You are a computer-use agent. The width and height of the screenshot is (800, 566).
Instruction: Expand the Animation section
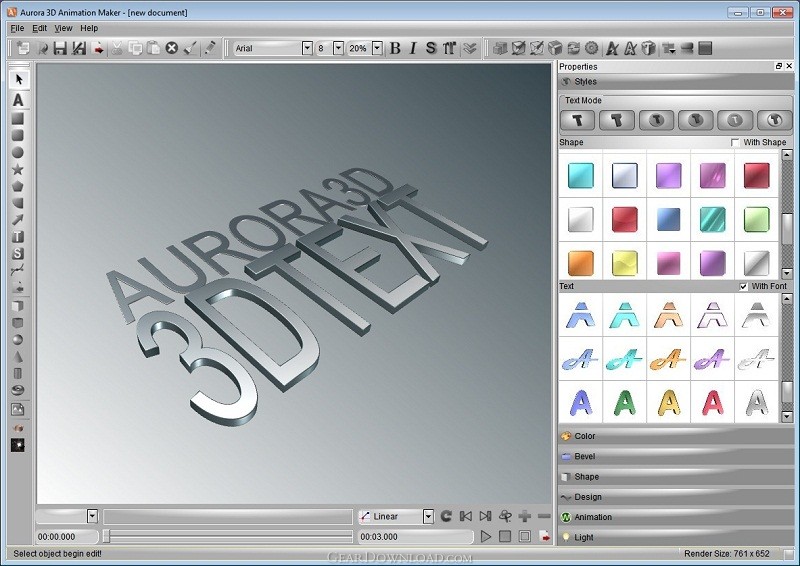[676, 517]
